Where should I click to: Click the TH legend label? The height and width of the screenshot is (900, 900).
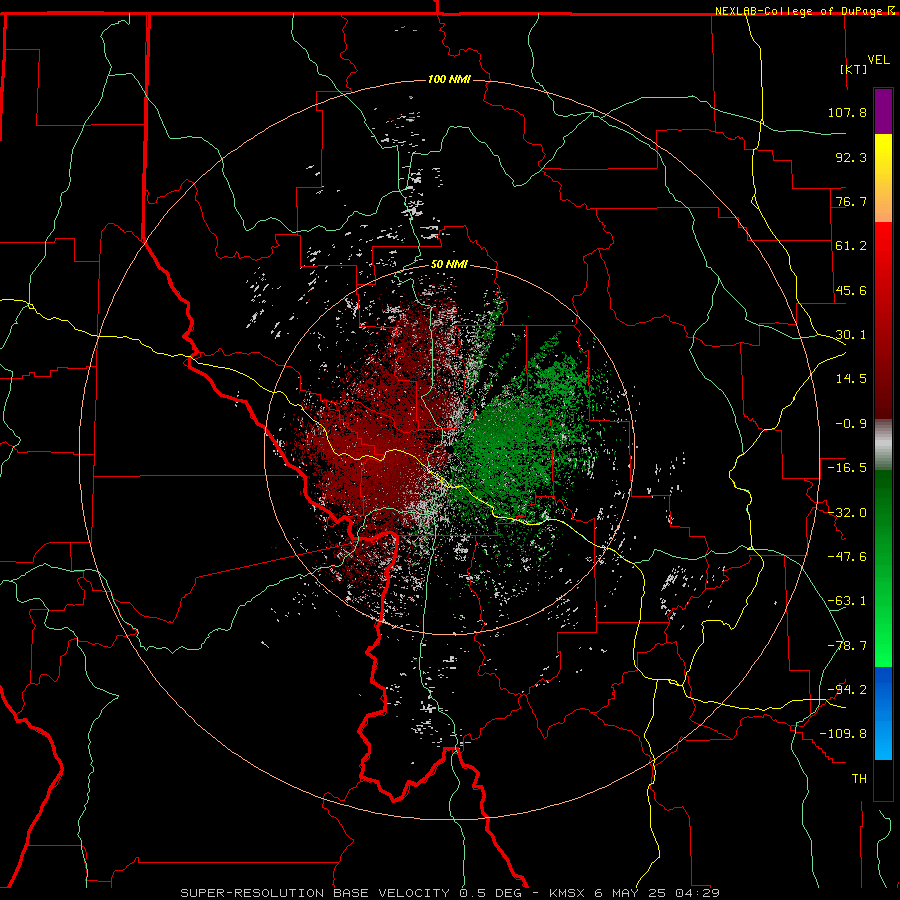859,779
